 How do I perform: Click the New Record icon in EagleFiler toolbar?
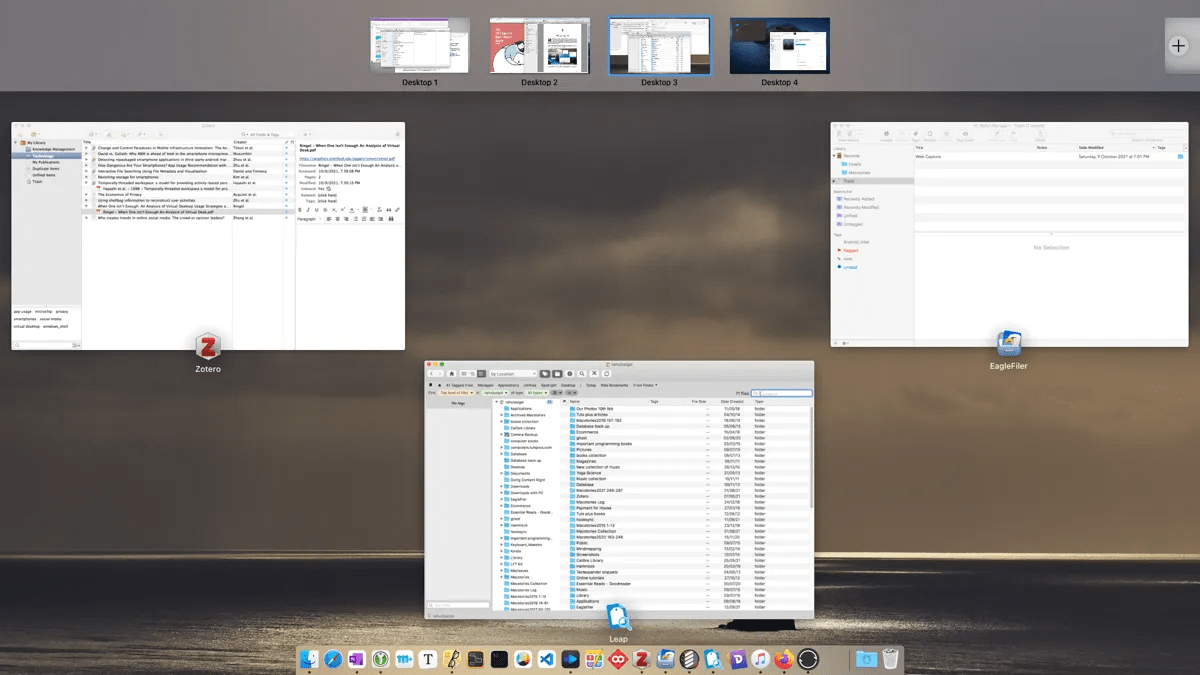click(840, 133)
